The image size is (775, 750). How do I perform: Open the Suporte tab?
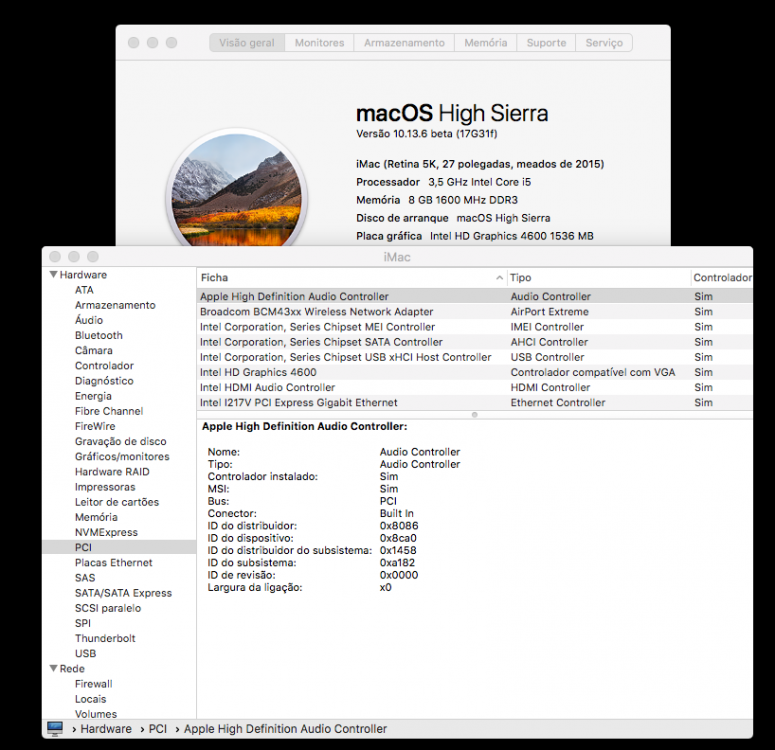click(546, 43)
